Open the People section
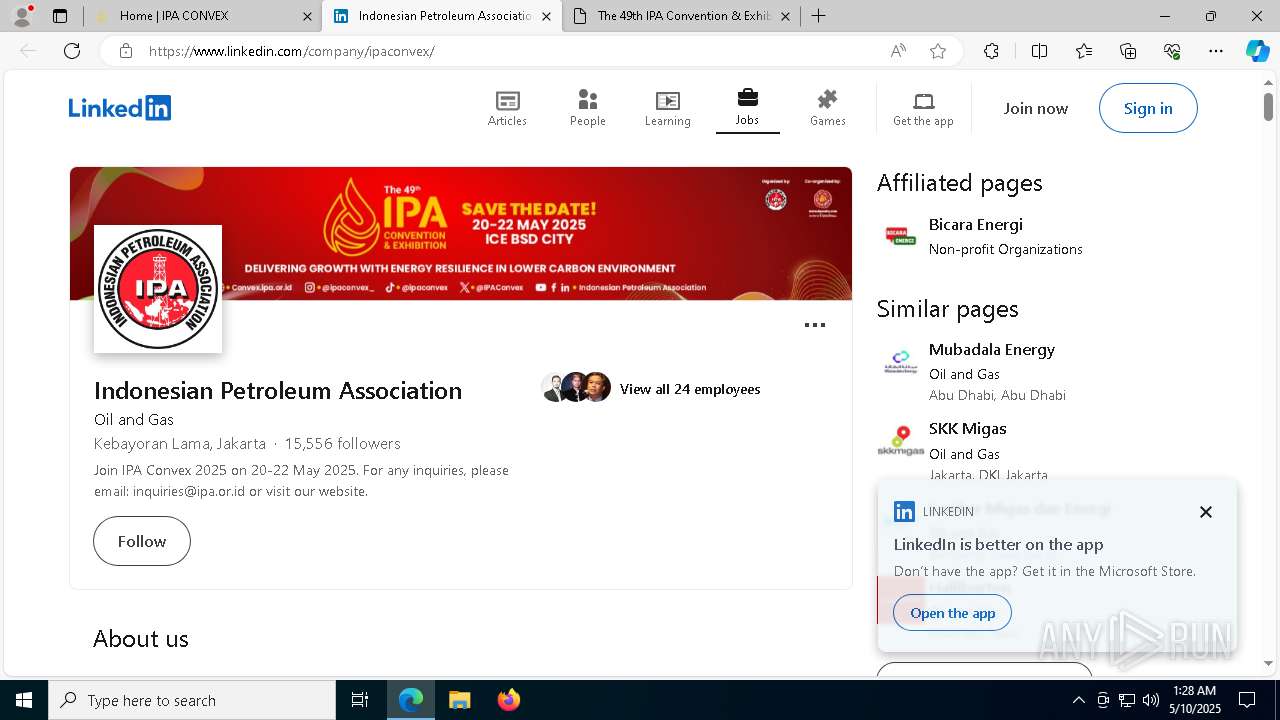The image size is (1280, 720). tap(588, 108)
